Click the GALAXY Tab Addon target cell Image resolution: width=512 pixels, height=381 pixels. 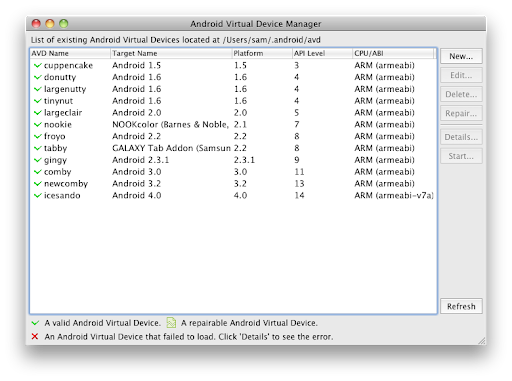click(171, 148)
